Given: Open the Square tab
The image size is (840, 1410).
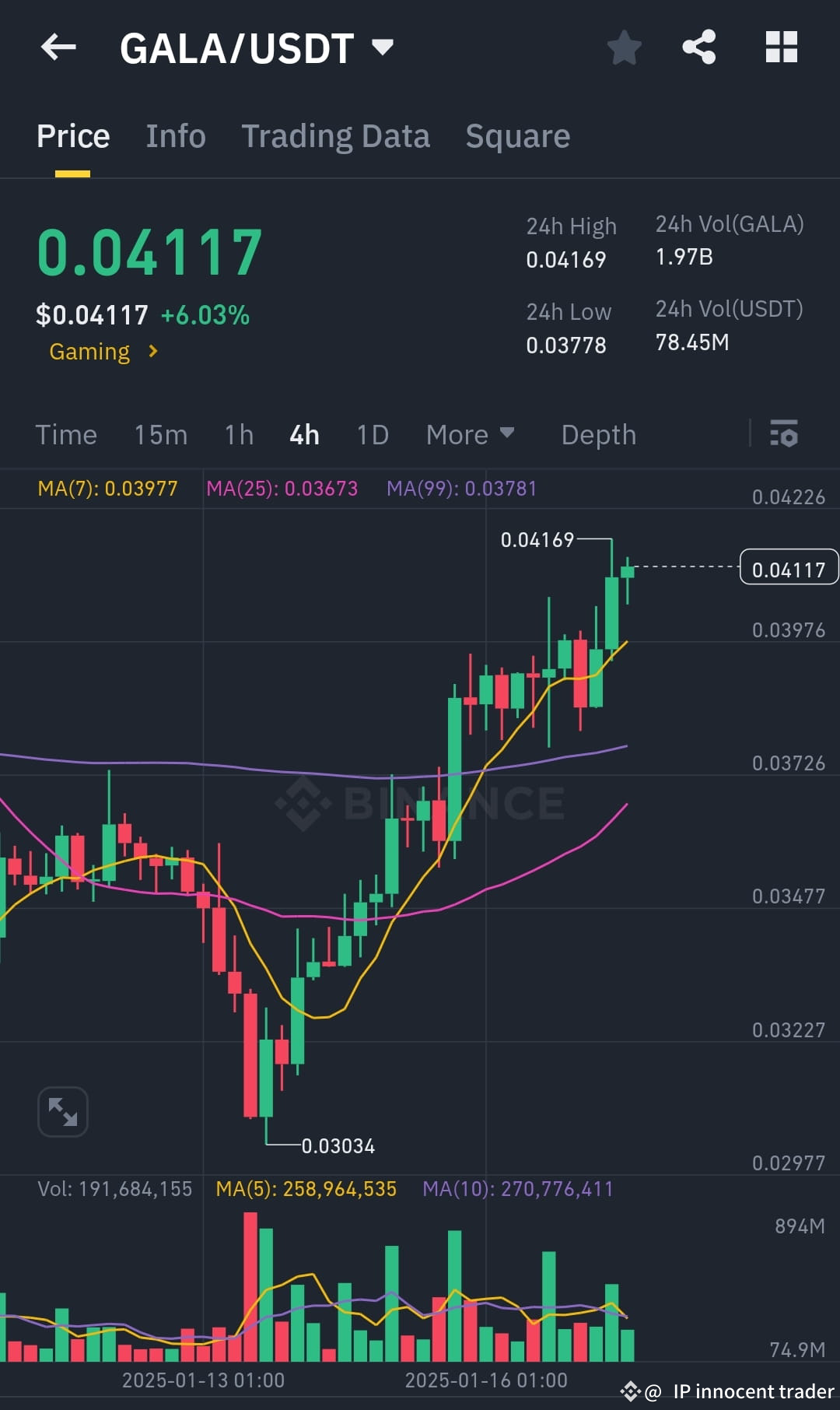Looking at the screenshot, I should point(516,135).
